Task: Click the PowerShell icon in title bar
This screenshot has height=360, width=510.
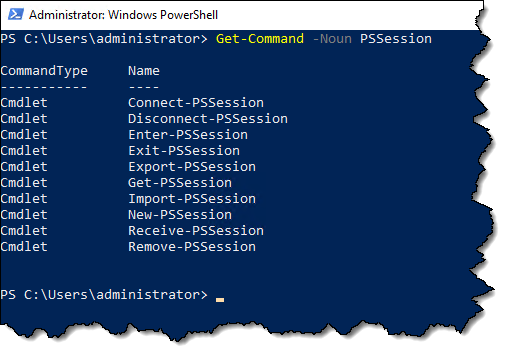Action: coord(16,15)
